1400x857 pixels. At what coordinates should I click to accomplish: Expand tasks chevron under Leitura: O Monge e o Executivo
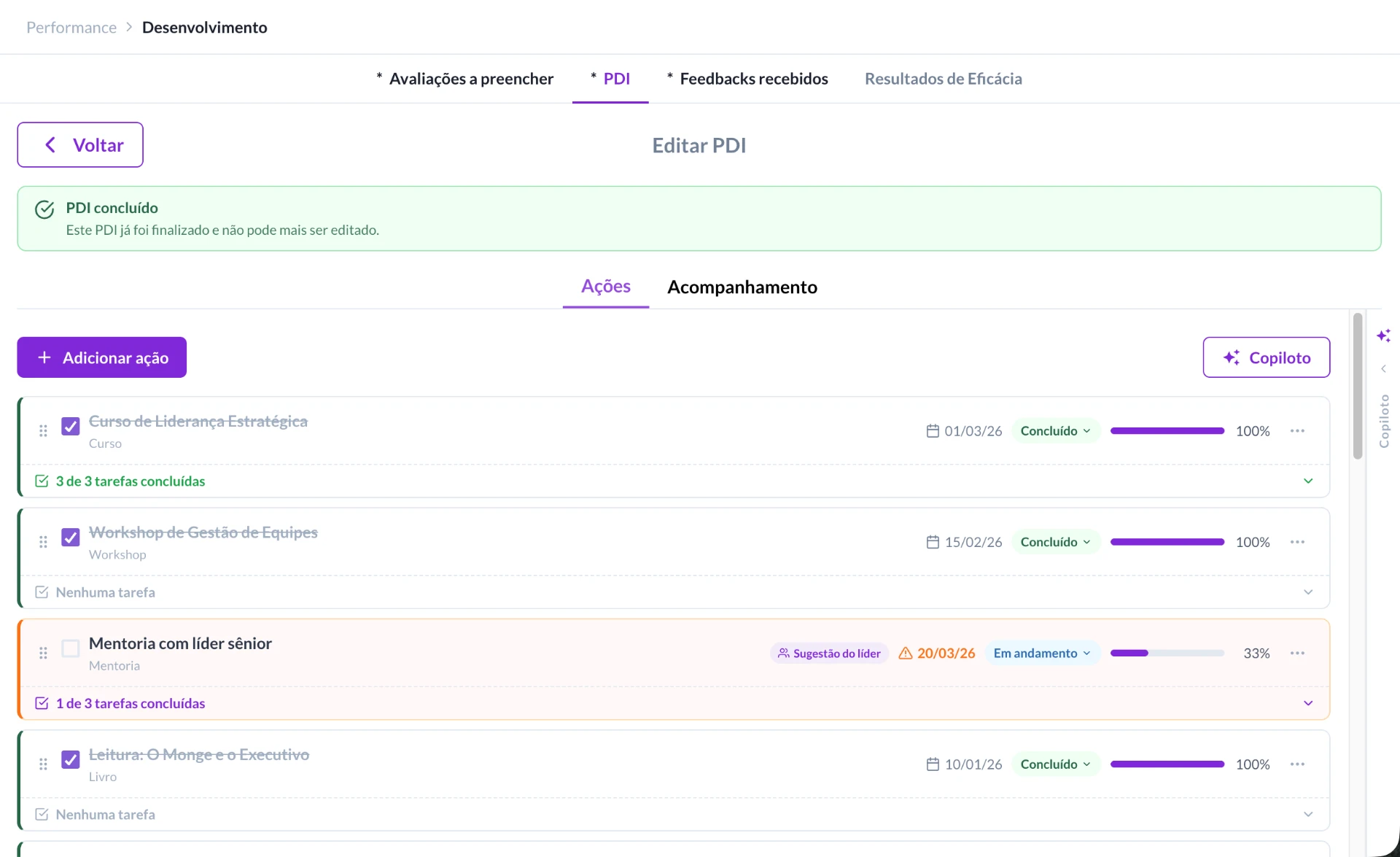tap(1308, 814)
